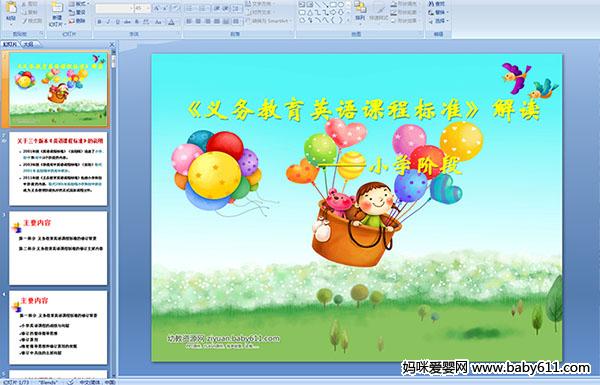Open the font size dropdown
The width and height of the screenshot is (600, 385).
coord(148,8)
